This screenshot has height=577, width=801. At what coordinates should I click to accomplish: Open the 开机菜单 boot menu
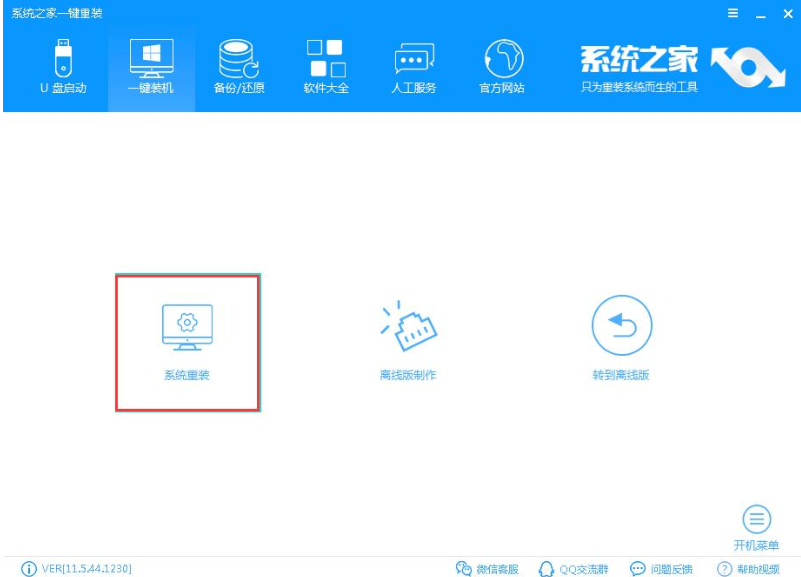[x=757, y=525]
